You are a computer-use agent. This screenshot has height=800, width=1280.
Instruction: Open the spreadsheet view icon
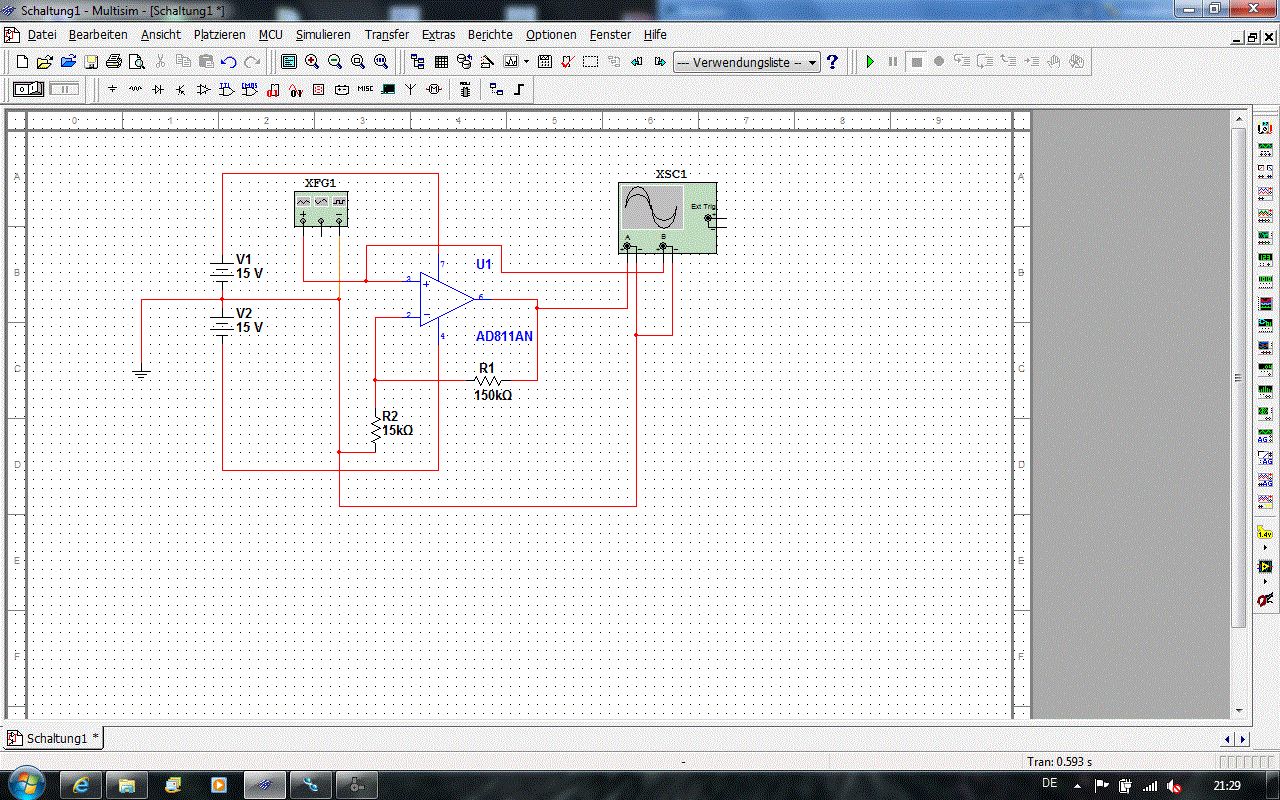point(440,62)
